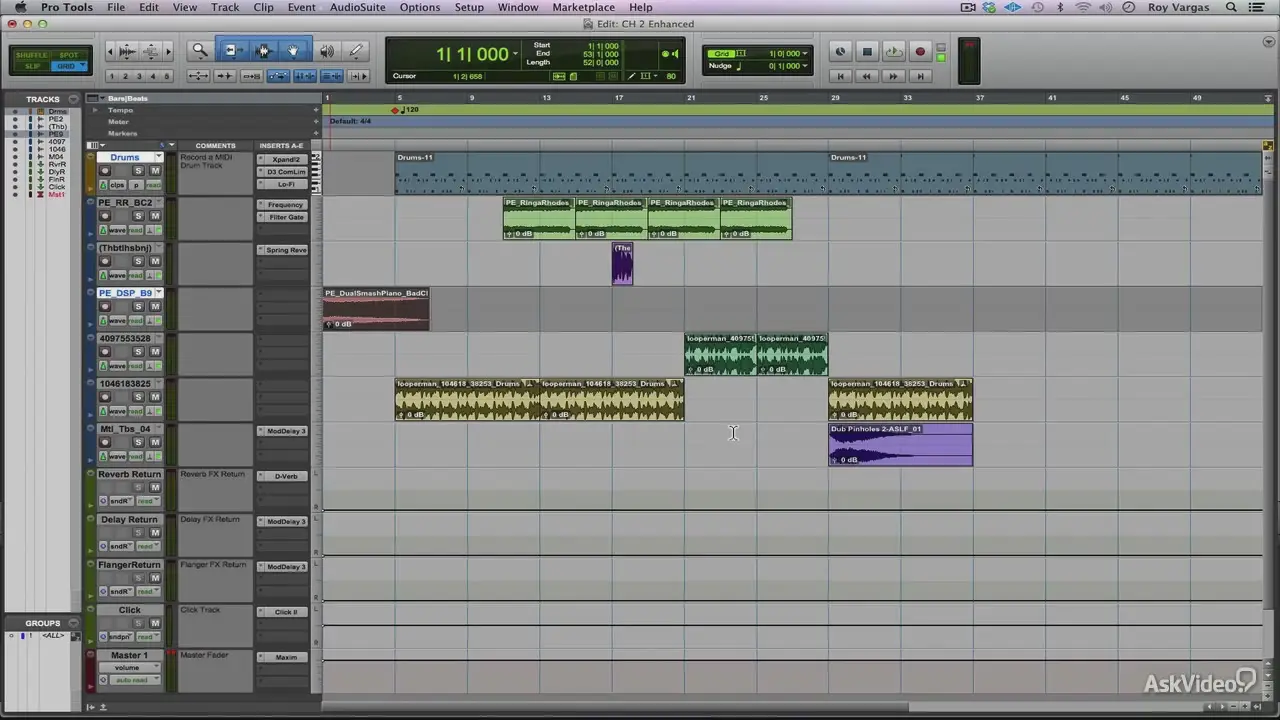Click zoom preset 3 button
The height and width of the screenshot is (720, 1280).
click(139, 76)
